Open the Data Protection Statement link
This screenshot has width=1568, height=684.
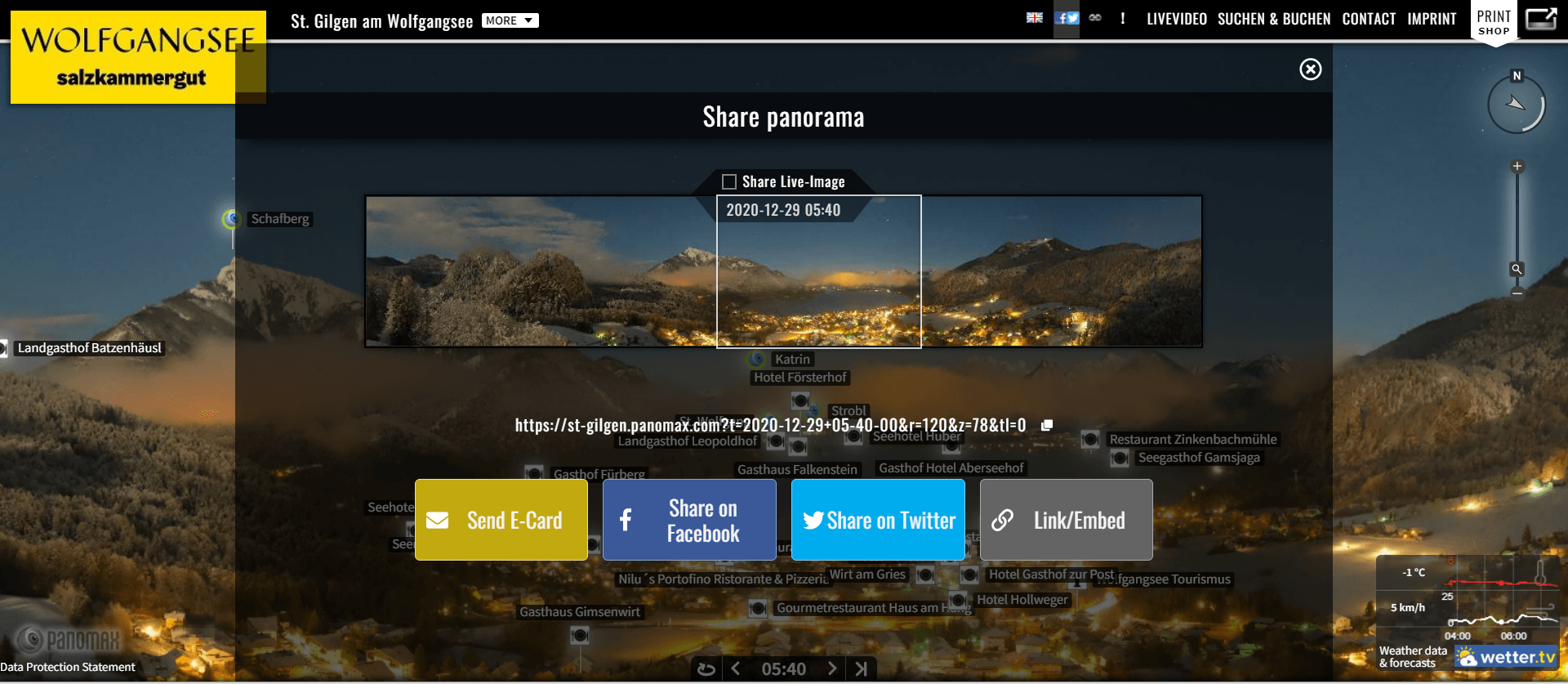click(68, 667)
